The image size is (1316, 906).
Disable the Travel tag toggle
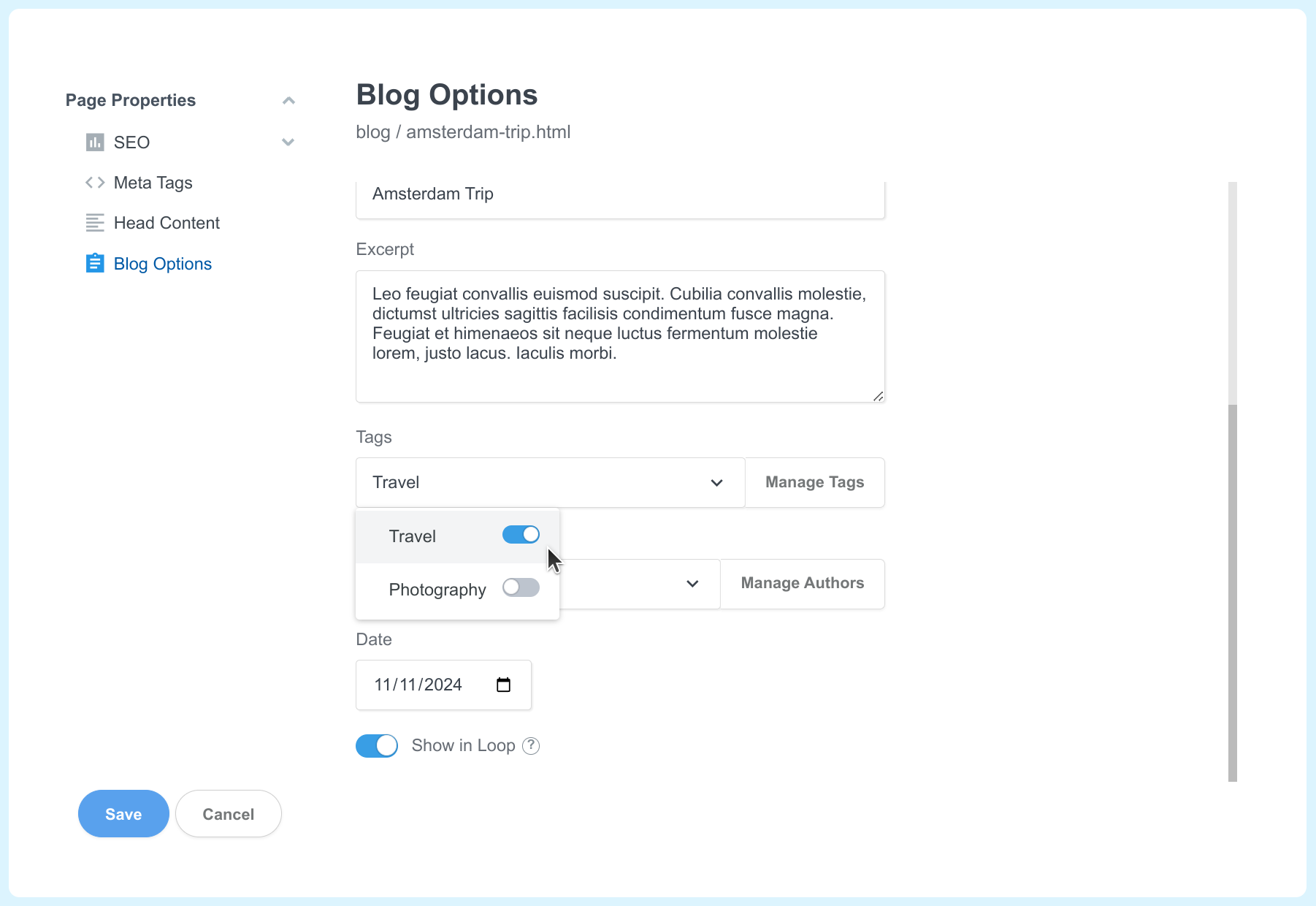pyautogui.click(x=521, y=534)
